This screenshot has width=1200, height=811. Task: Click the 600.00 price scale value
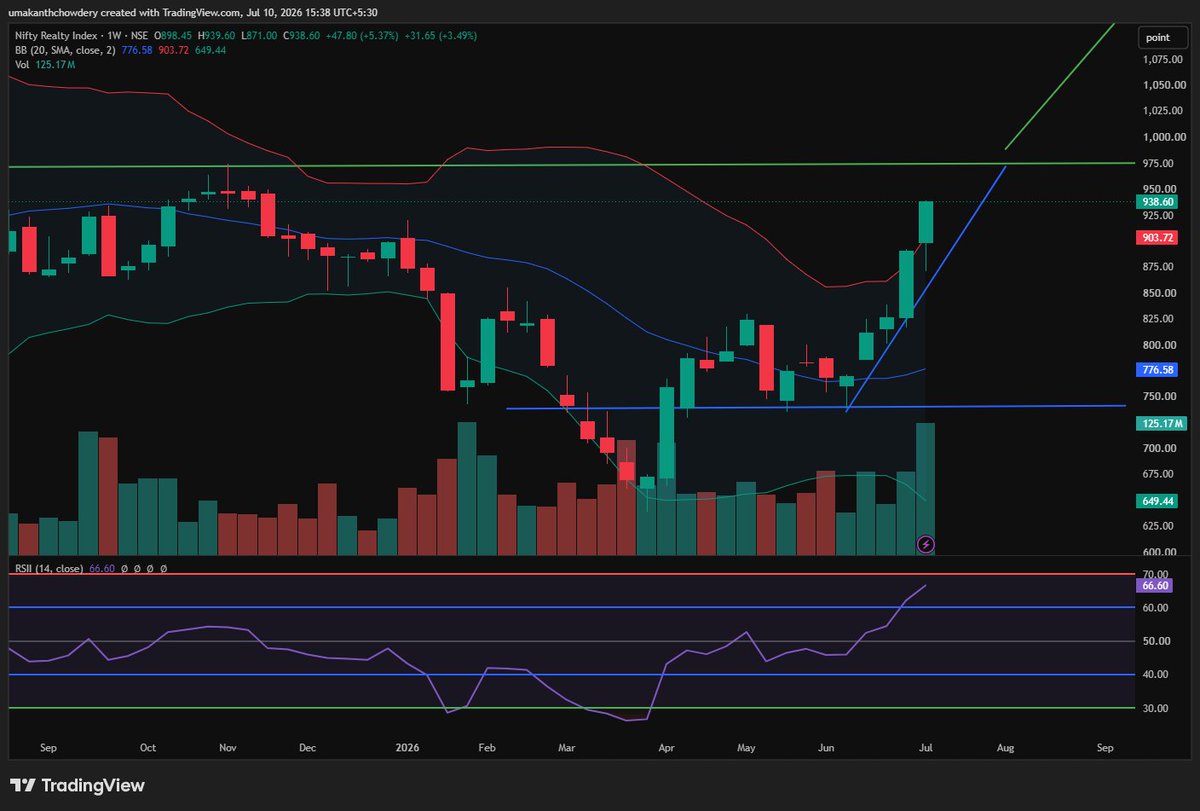pyautogui.click(x=1162, y=552)
